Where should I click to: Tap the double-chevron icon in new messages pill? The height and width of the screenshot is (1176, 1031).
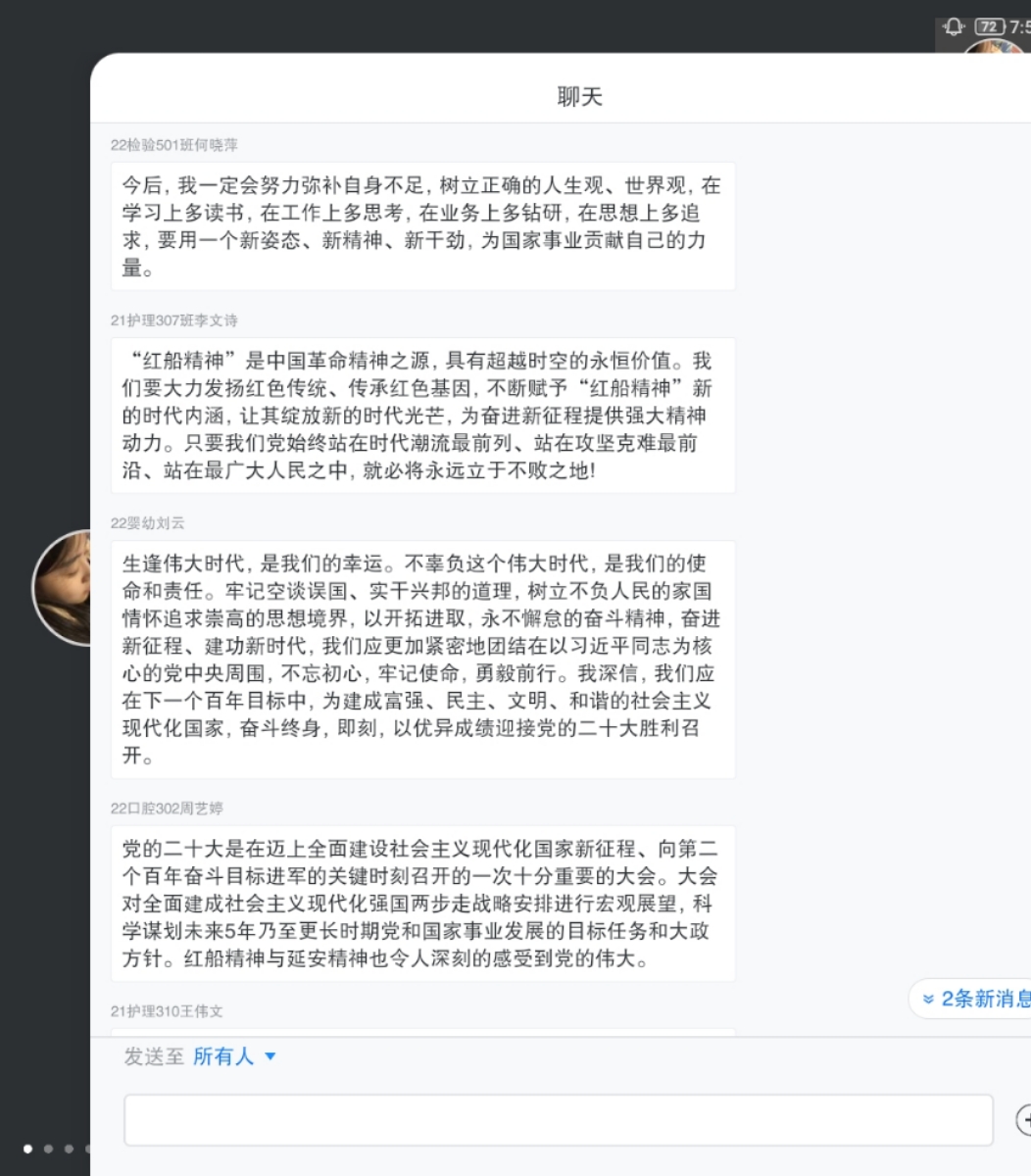click(928, 999)
